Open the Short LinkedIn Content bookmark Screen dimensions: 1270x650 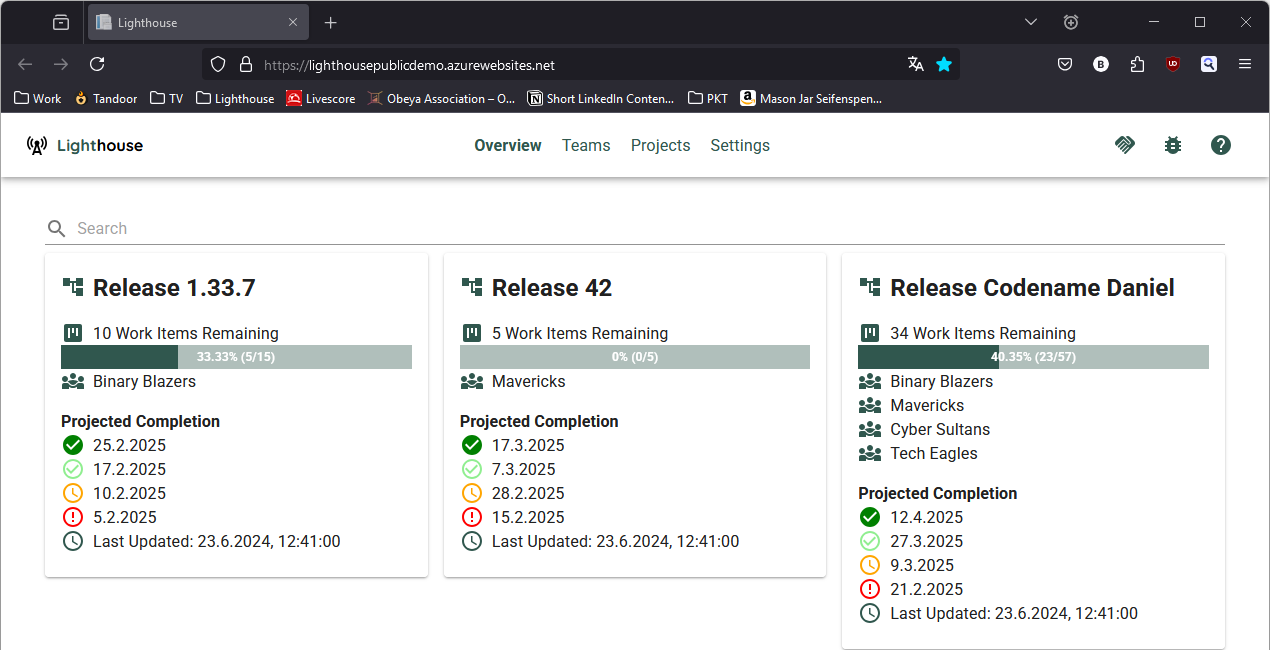(x=601, y=98)
